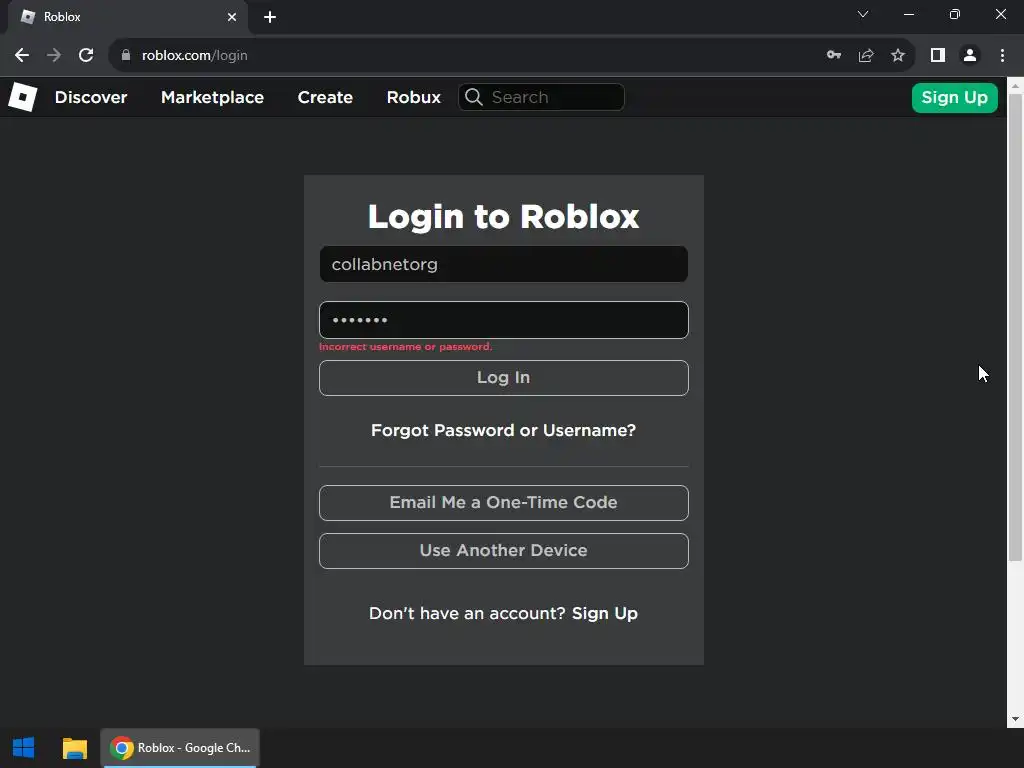
Task: Close the Roblox tab
Action: click(232, 17)
